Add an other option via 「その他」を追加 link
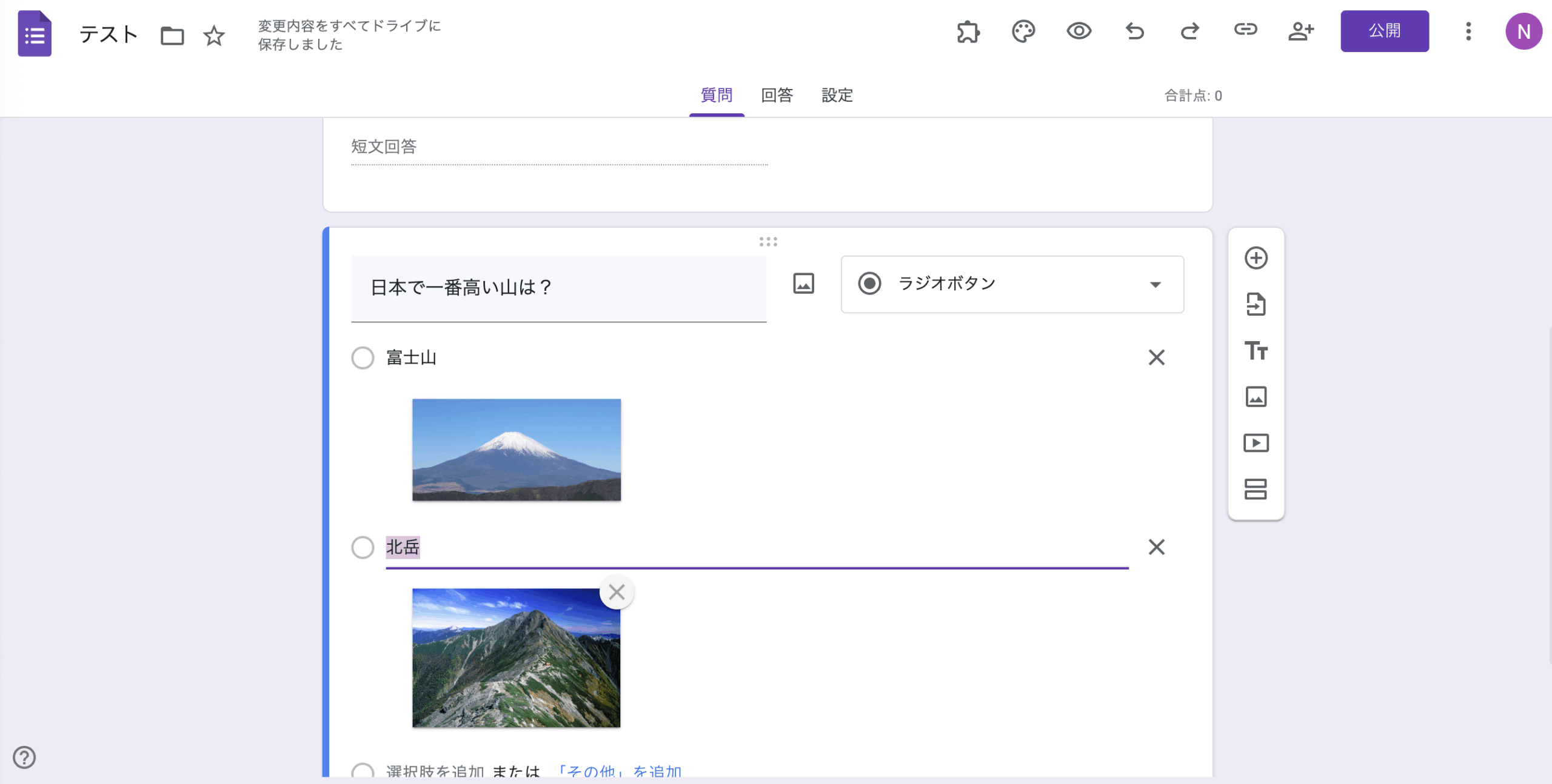This screenshot has width=1552, height=784. (620, 771)
